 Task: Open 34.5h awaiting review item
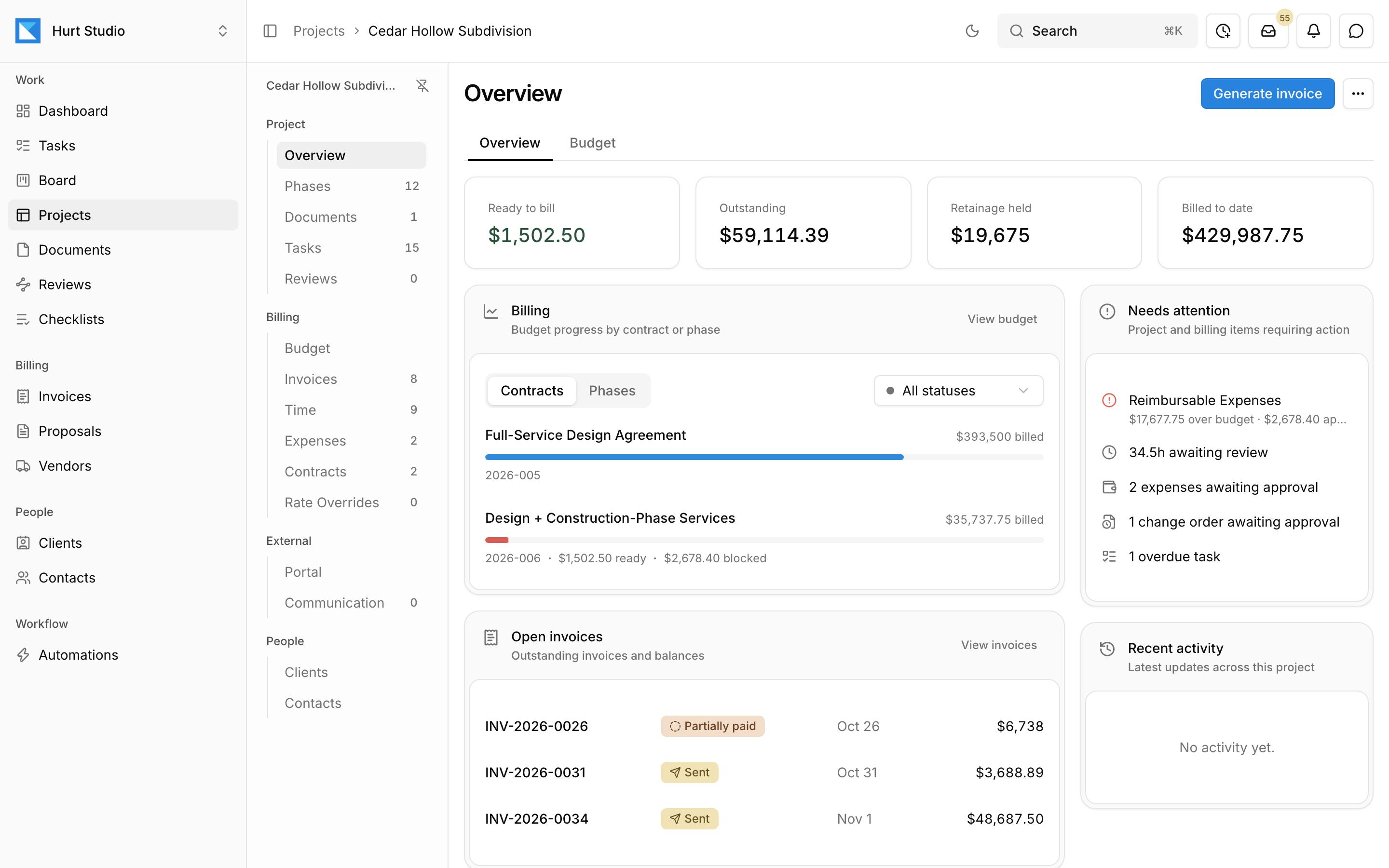click(1226, 452)
